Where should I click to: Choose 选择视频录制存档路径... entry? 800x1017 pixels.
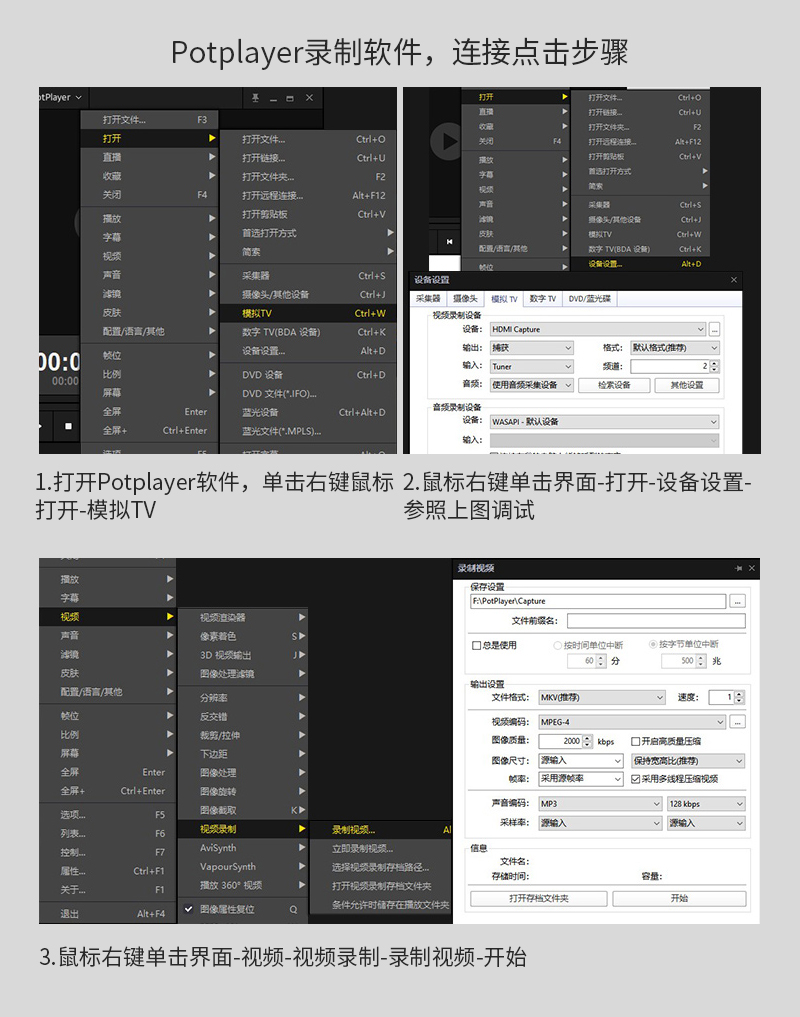(x=381, y=867)
